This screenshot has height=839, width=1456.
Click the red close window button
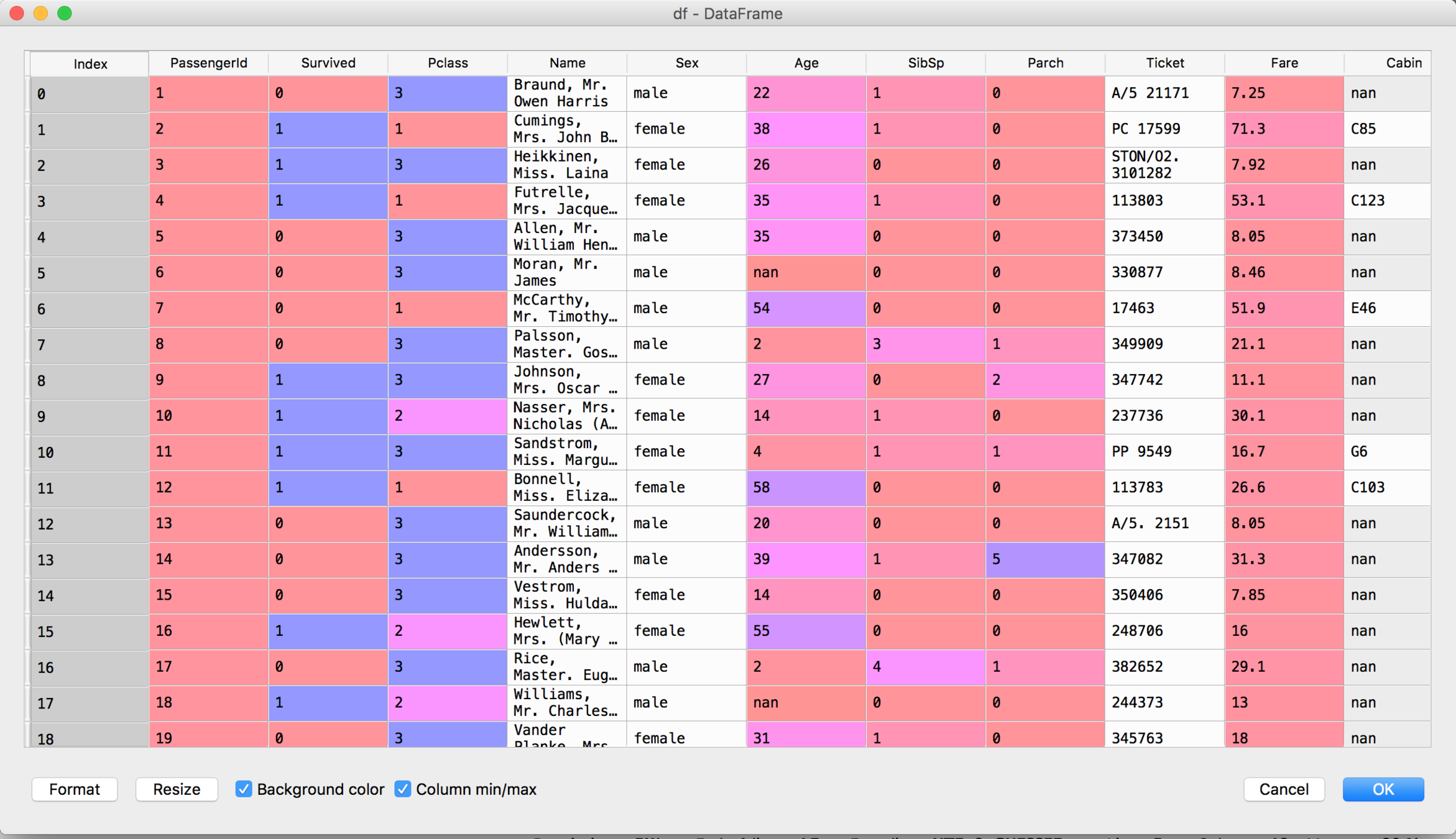[x=17, y=13]
